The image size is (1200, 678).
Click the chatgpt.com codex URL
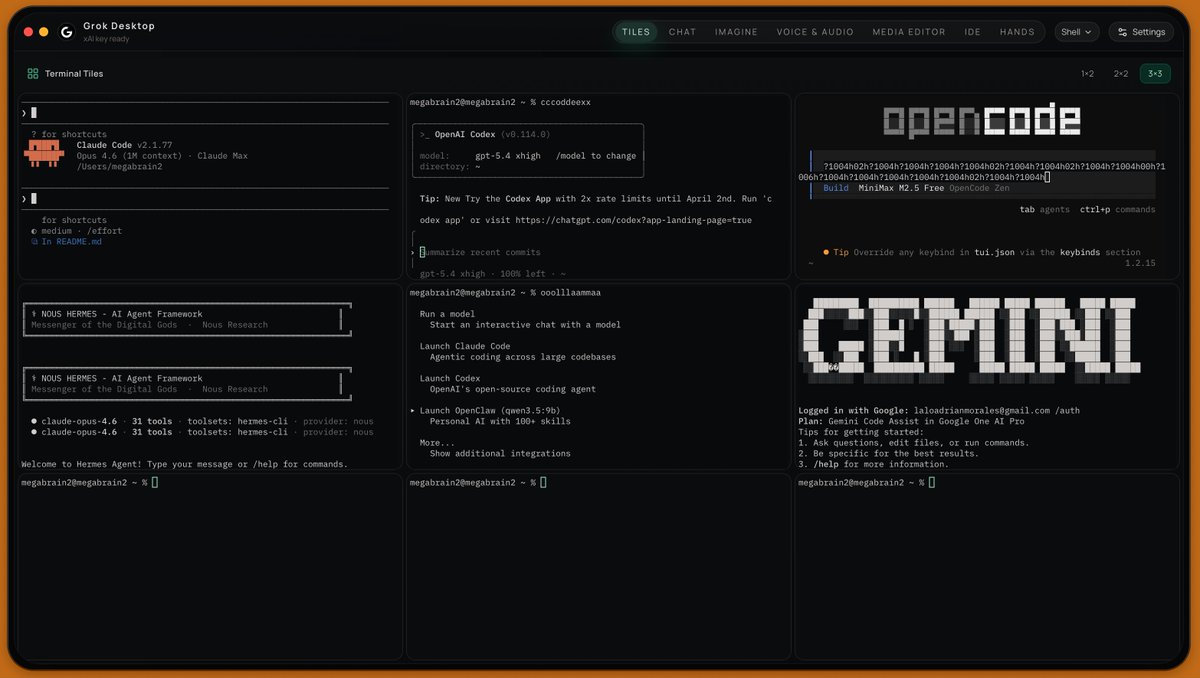(x=634, y=220)
